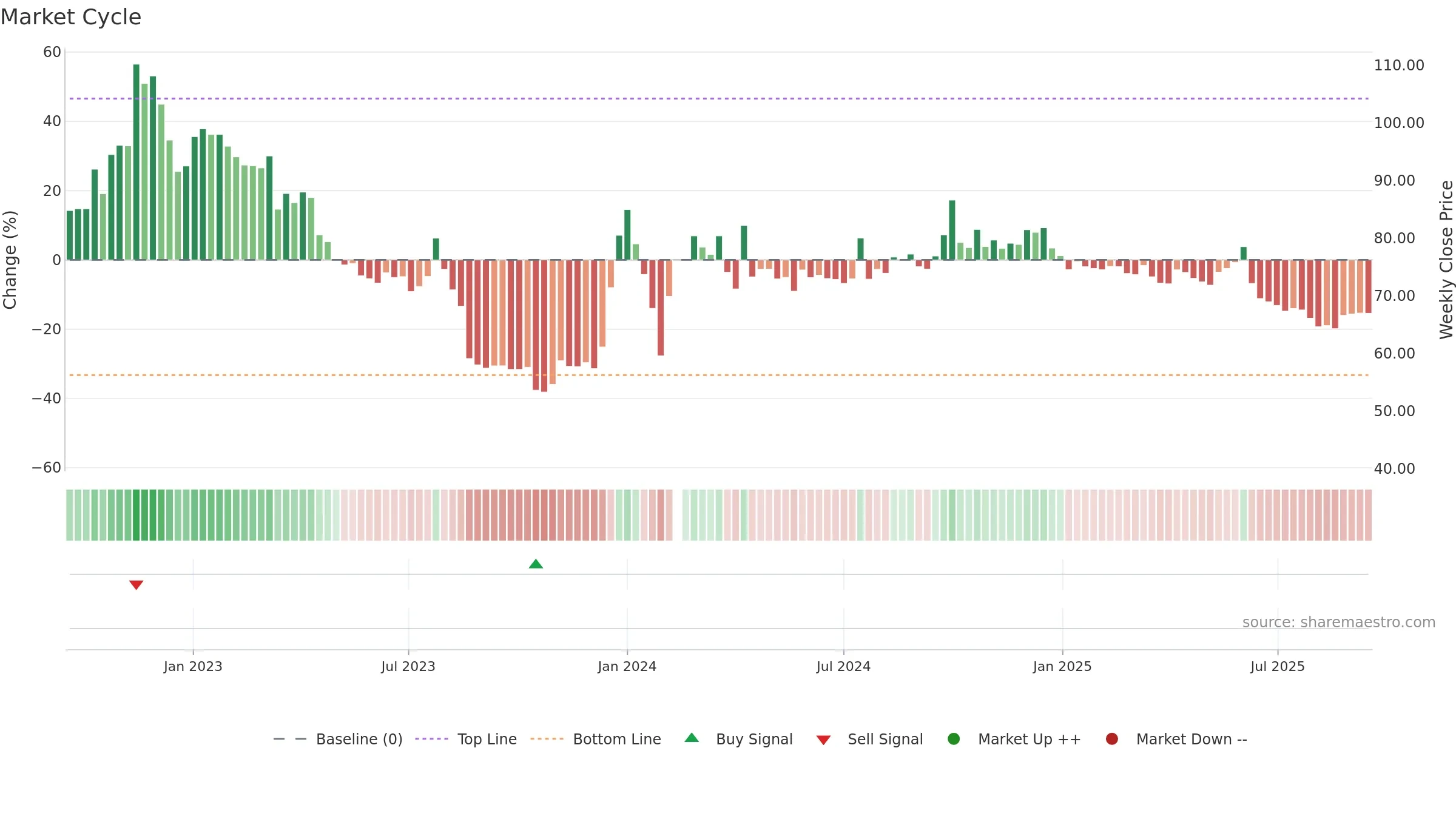Screen dimensions: 1456x819
Task: Click the red sell signal triangle marker
Action: click(136, 585)
